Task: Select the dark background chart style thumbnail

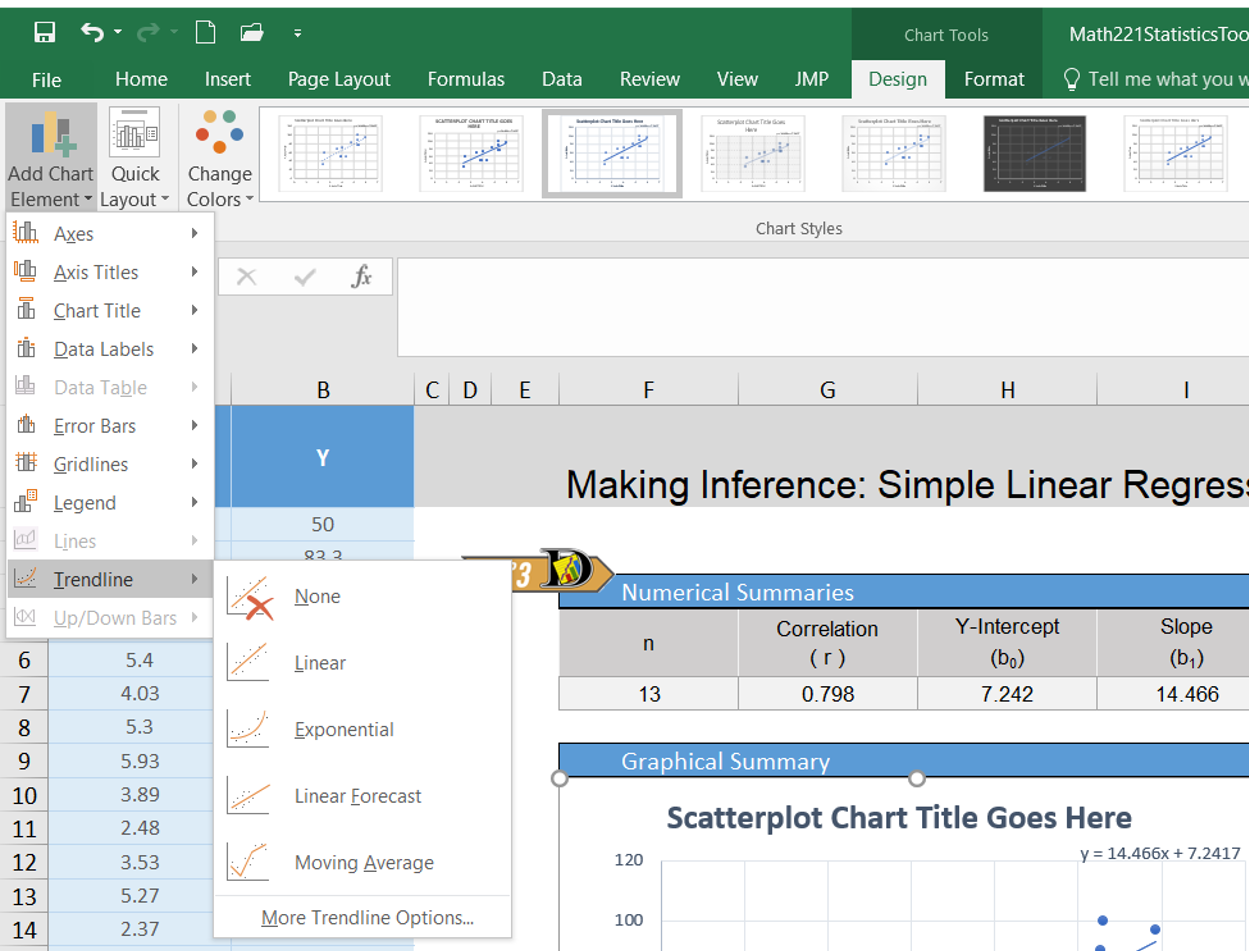Action: (1034, 153)
